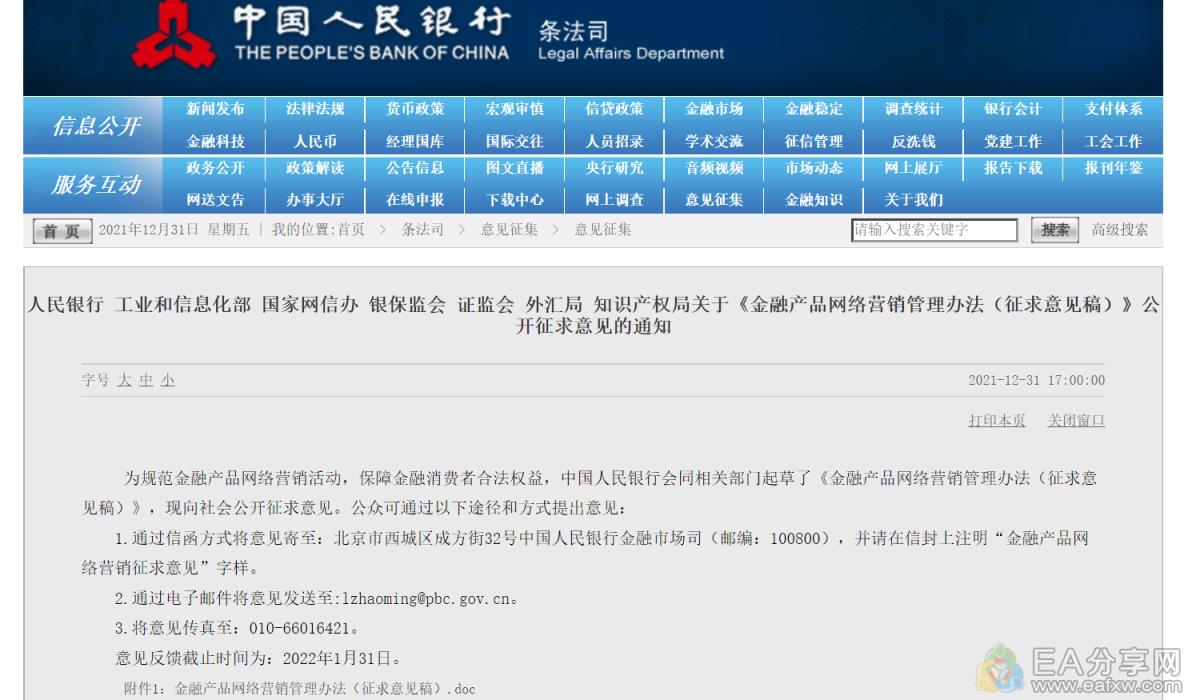The height and width of the screenshot is (700, 1184).
Task: Set font size to medium 中
Action: [x=146, y=381]
